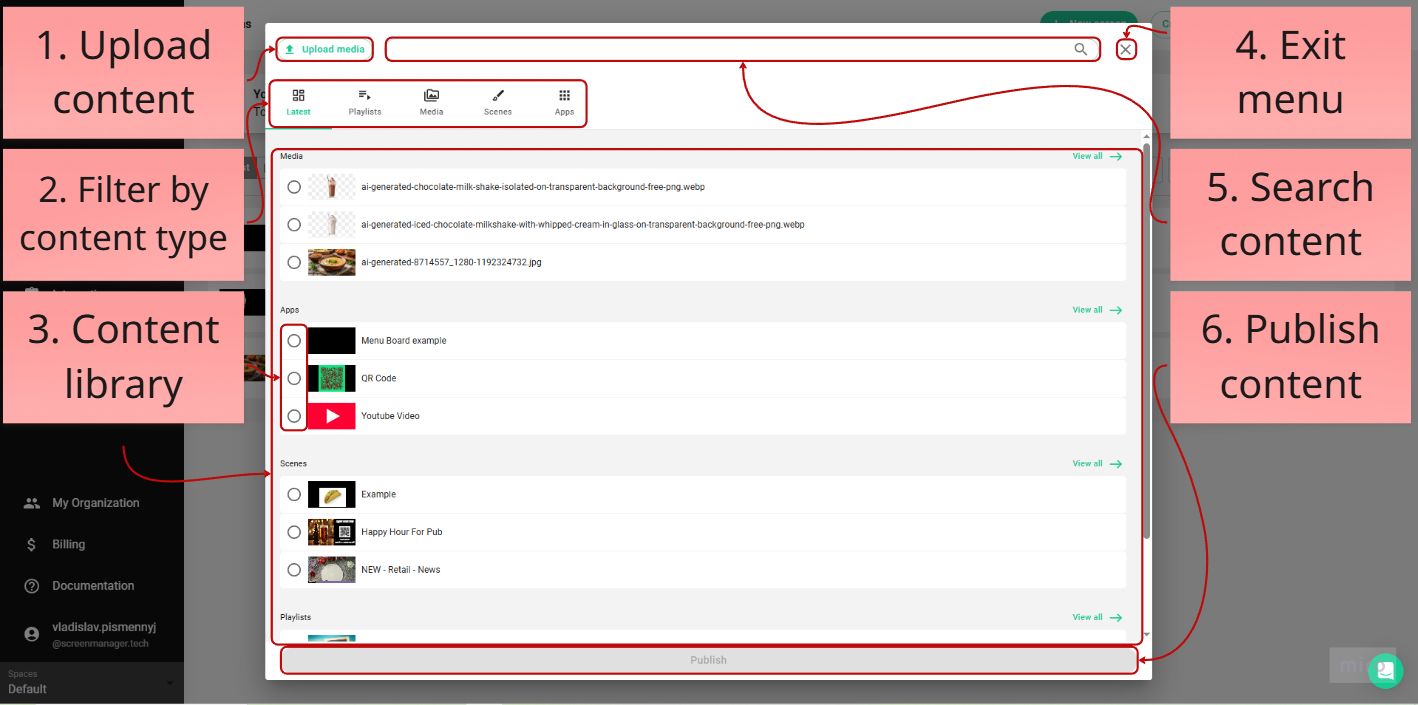Click the Example scene taco thumbnail
The height and width of the screenshot is (705, 1418).
click(x=332, y=494)
